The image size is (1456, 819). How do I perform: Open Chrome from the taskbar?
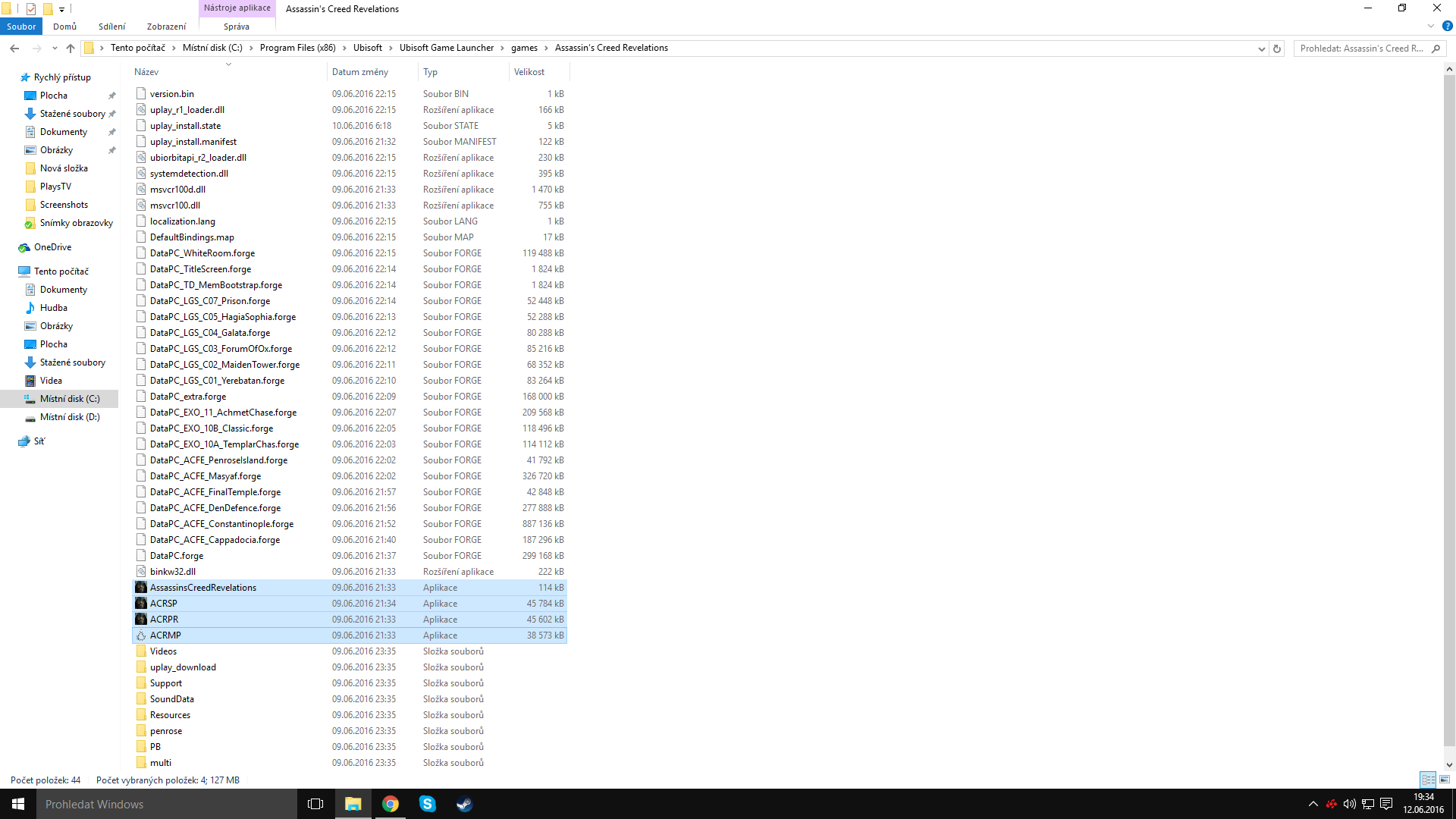coord(391,804)
